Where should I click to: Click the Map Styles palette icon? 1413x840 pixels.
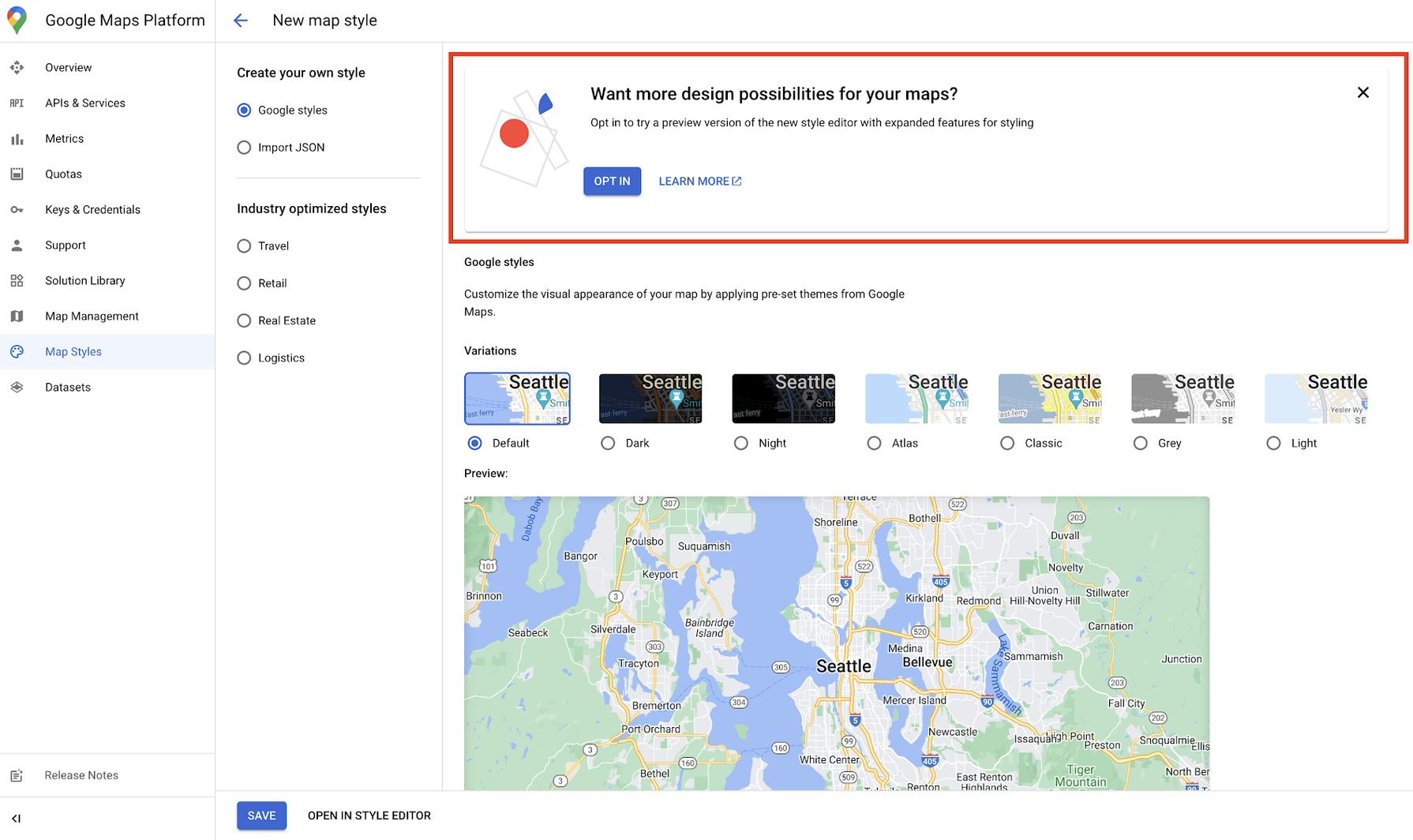17,352
